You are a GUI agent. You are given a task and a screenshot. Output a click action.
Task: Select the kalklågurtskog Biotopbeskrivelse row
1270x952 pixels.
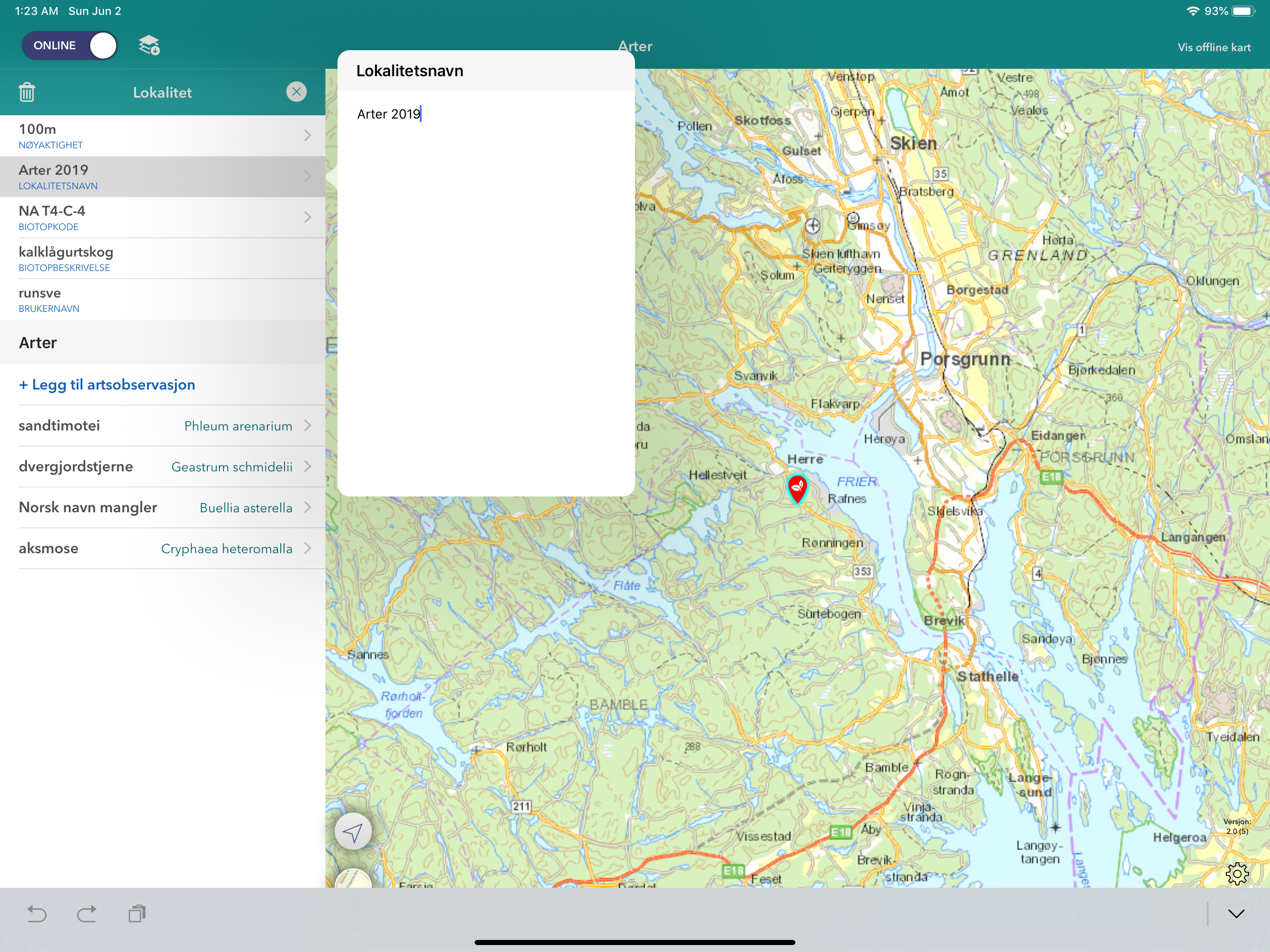[x=163, y=258]
